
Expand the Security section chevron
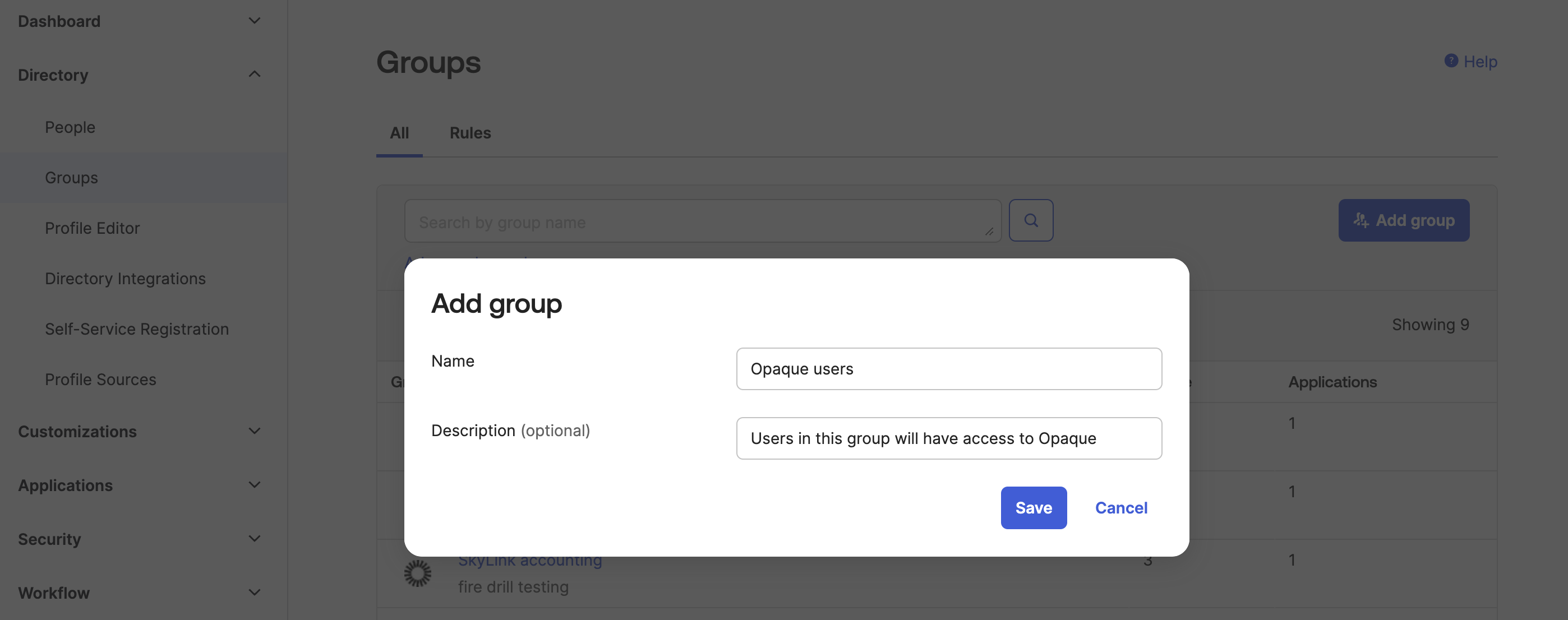(255, 539)
